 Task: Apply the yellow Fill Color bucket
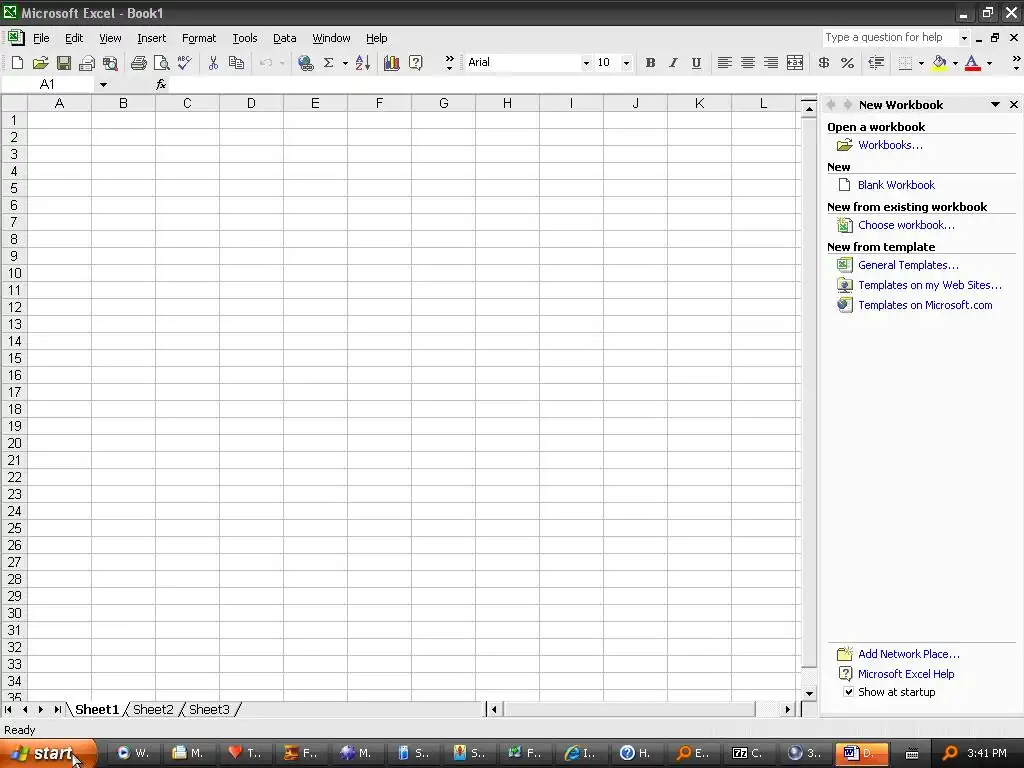click(x=939, y=63)
